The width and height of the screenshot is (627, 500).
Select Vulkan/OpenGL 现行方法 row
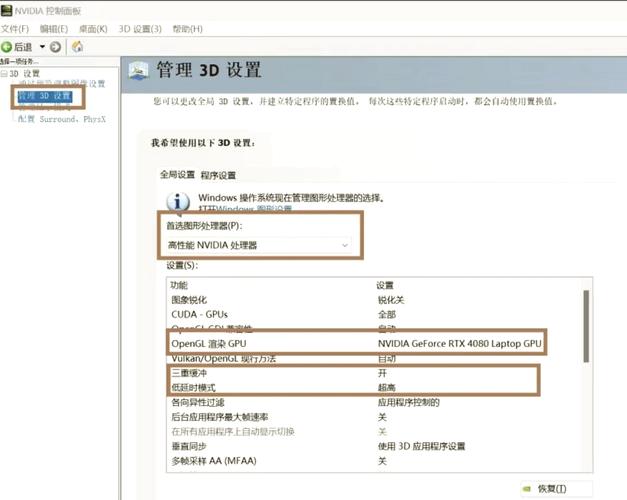coord(375,358)
